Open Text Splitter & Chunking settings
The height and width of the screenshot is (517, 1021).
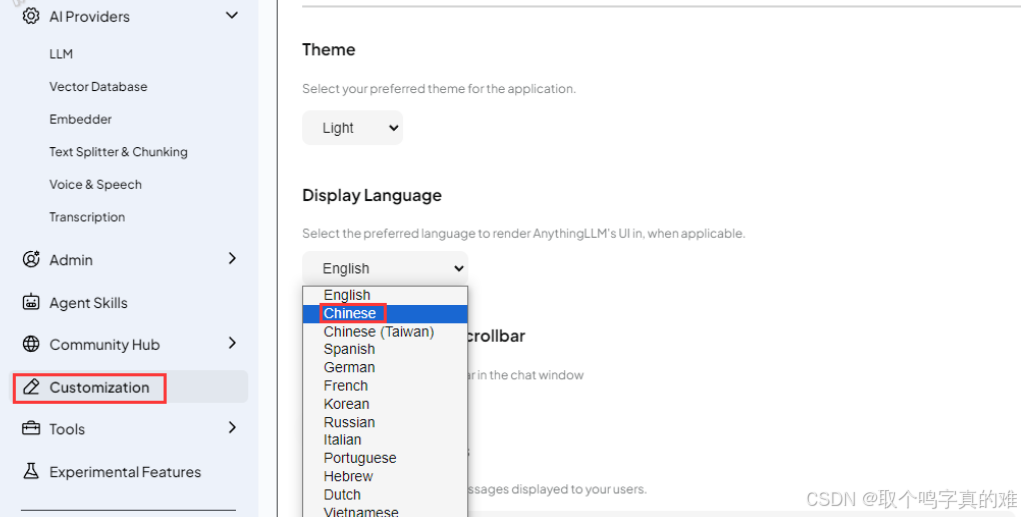pos(119,152)
